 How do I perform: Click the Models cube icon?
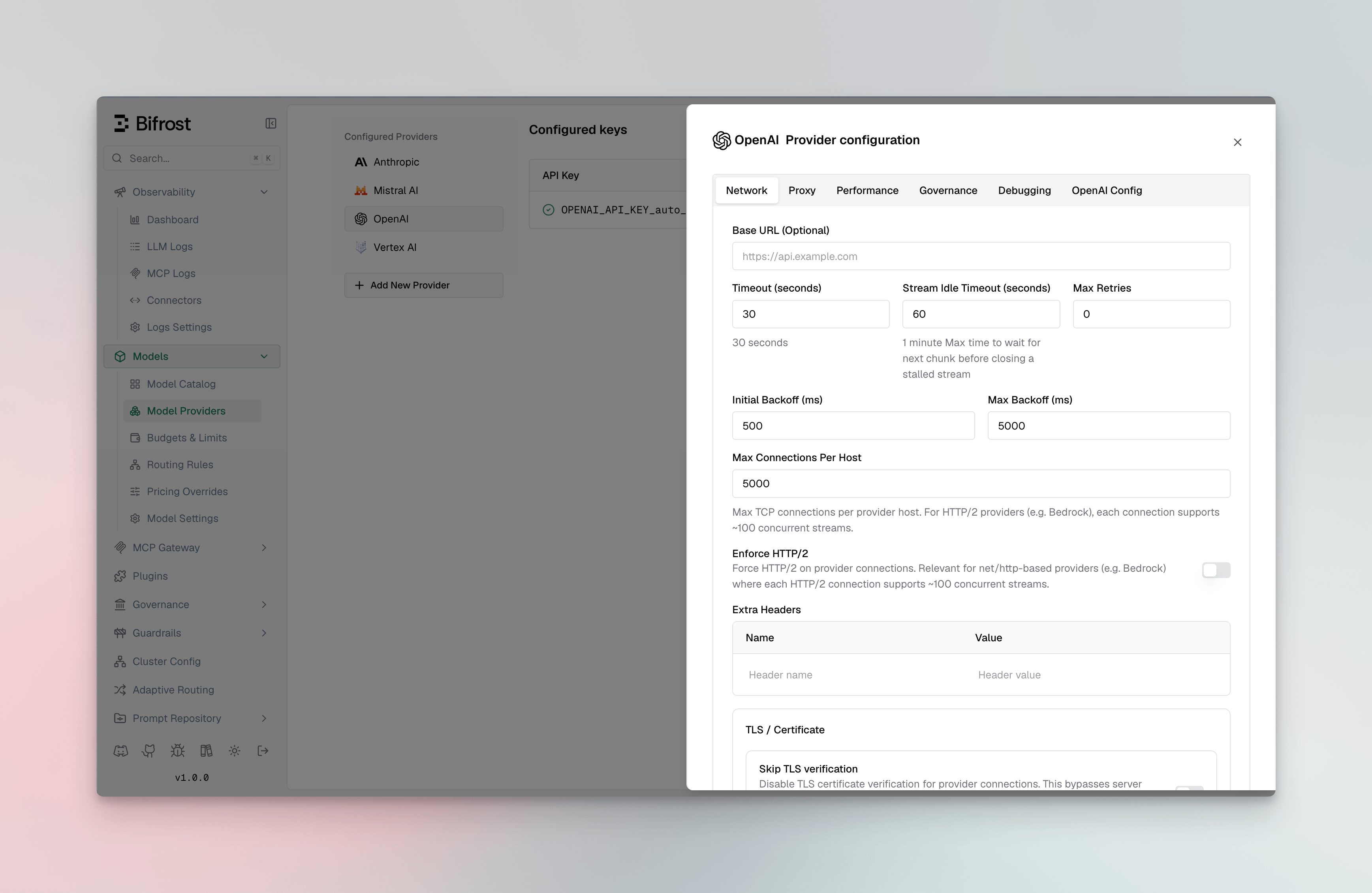[120, 356]
